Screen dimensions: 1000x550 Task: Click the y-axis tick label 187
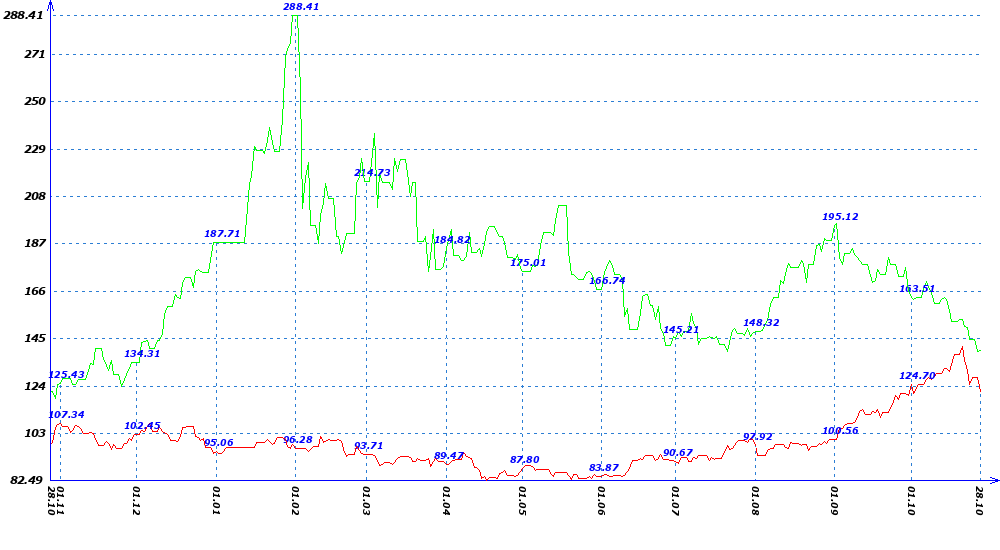34,244
